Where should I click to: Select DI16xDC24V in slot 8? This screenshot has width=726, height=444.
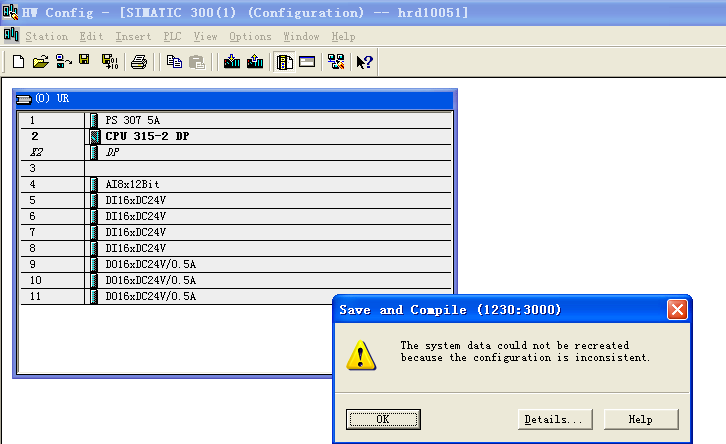[236, 248]
